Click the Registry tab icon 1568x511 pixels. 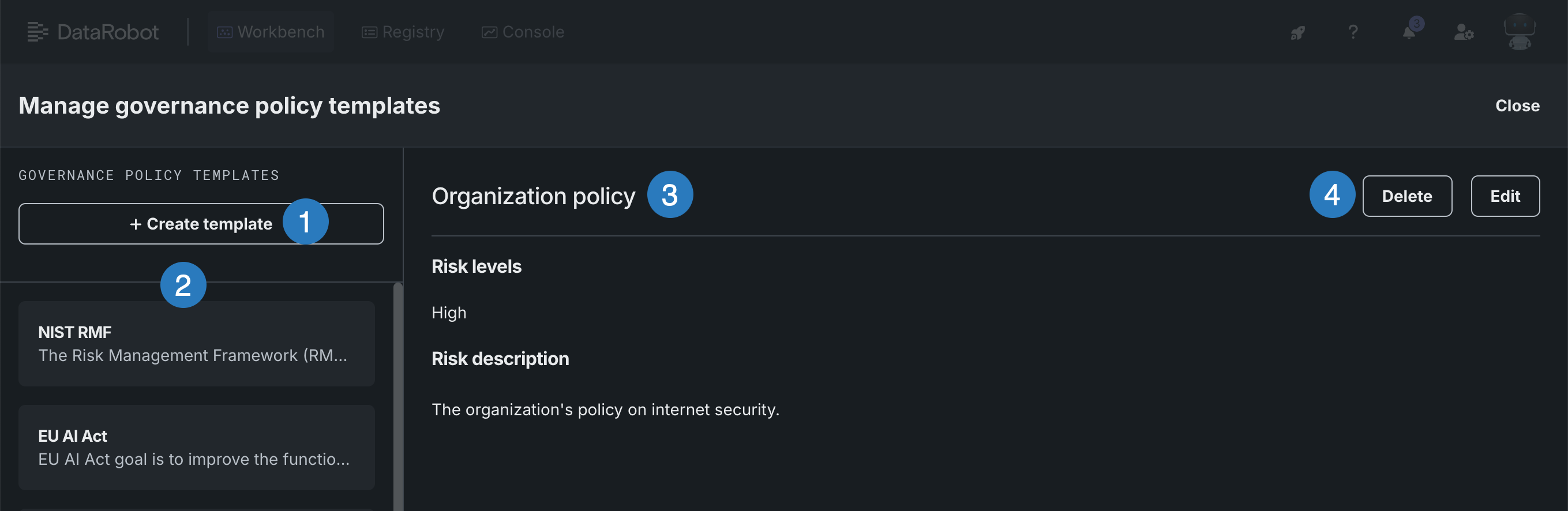pos(369,32)
